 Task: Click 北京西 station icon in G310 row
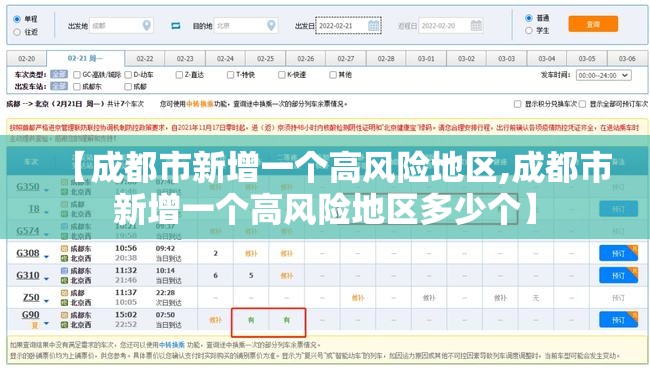tap(64, 280)
